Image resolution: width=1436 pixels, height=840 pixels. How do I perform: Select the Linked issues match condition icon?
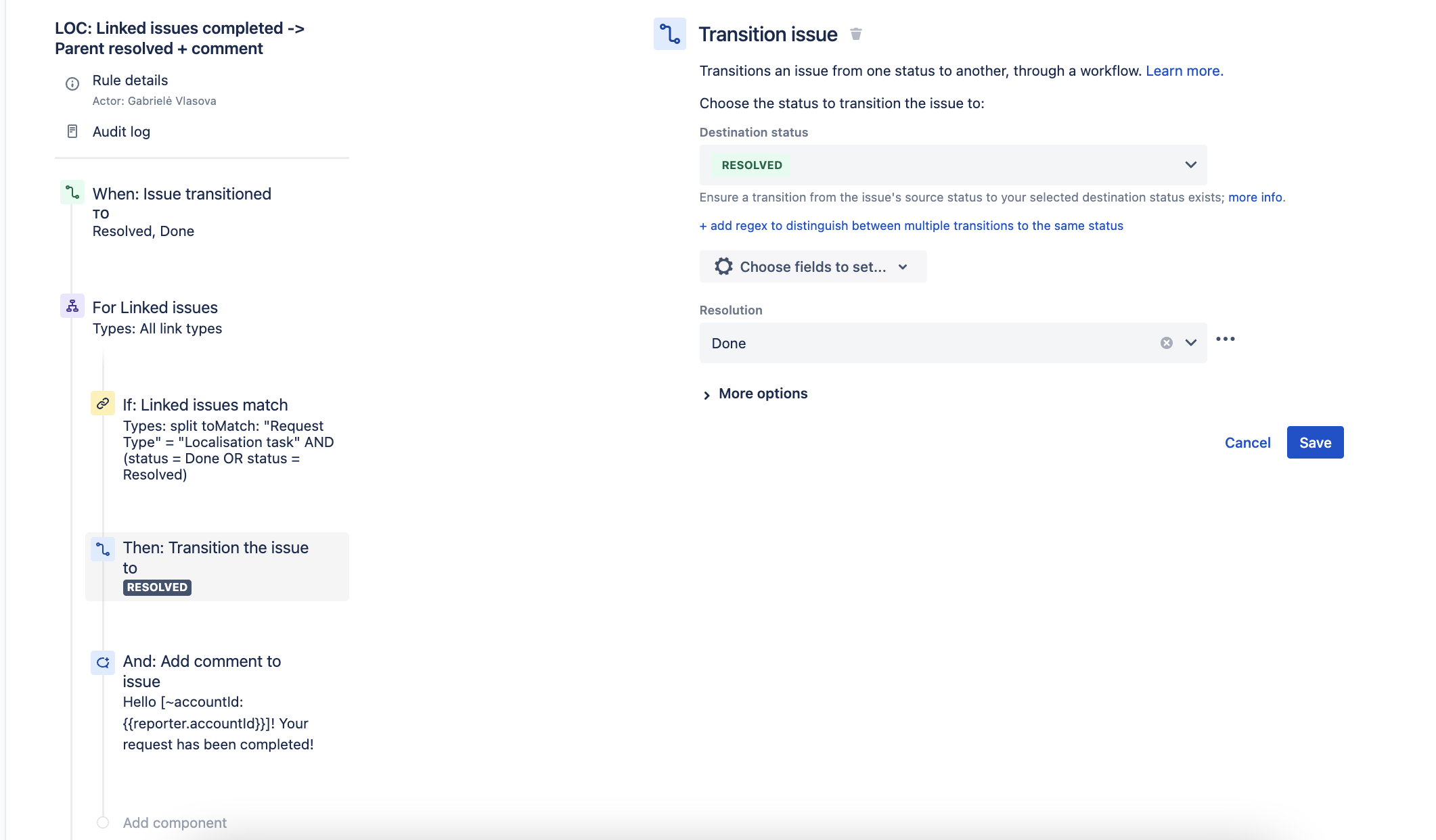(103, 403)
